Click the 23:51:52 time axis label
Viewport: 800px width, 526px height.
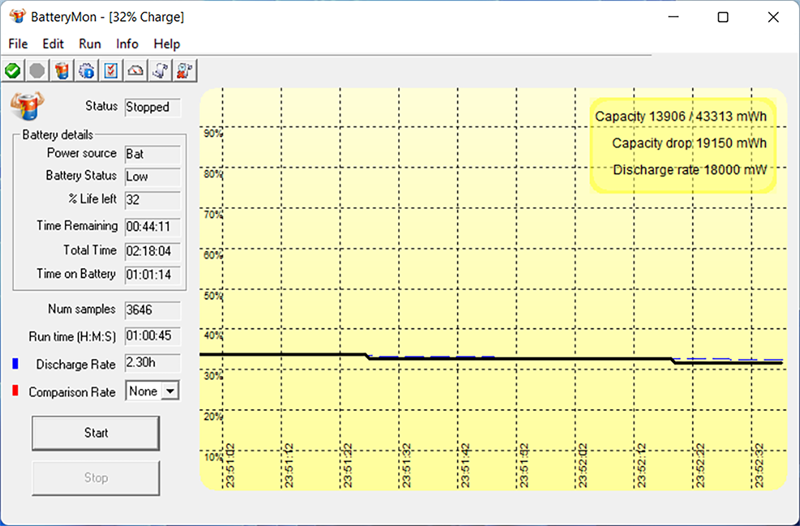pos(524,465)
